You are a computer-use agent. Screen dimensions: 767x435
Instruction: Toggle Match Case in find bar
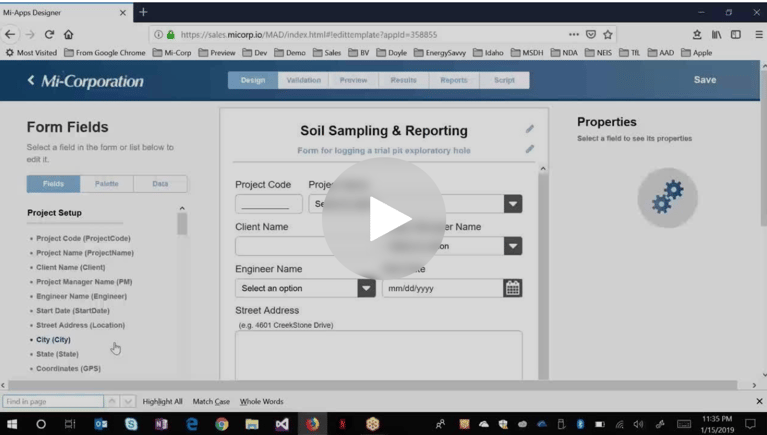click(x=211, y=401)
